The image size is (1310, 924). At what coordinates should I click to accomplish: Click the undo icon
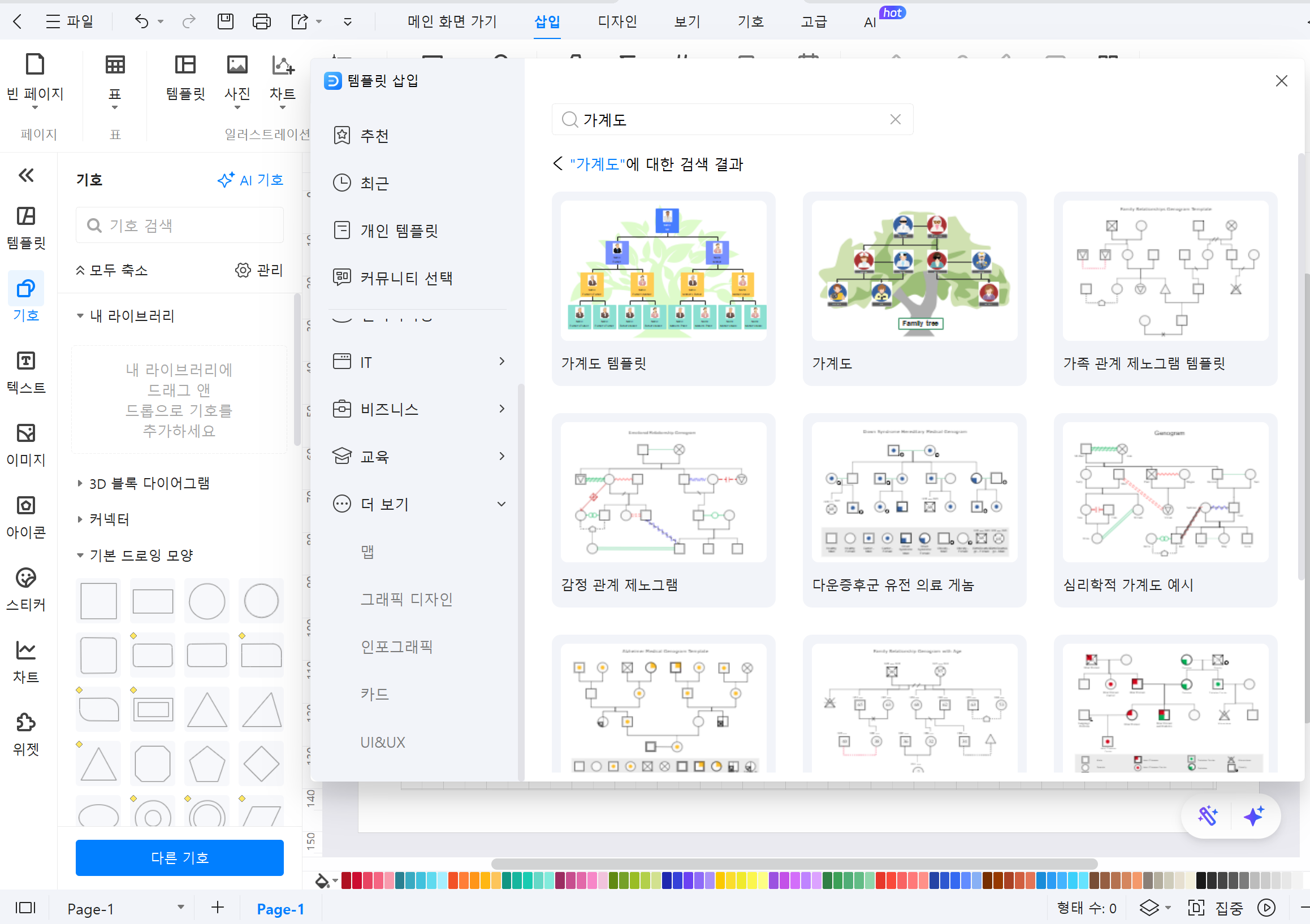click(x=141, y=21)
